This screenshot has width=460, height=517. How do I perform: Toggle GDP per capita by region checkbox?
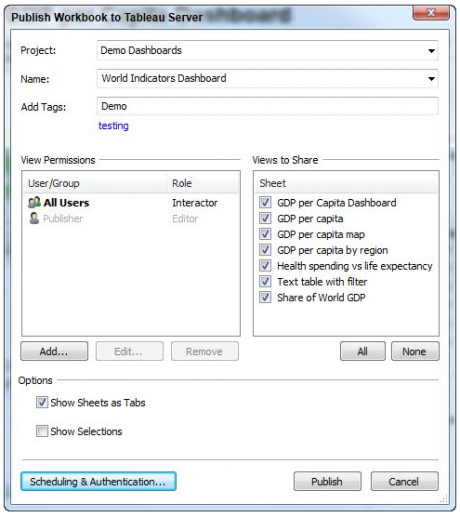pos(265,250)
